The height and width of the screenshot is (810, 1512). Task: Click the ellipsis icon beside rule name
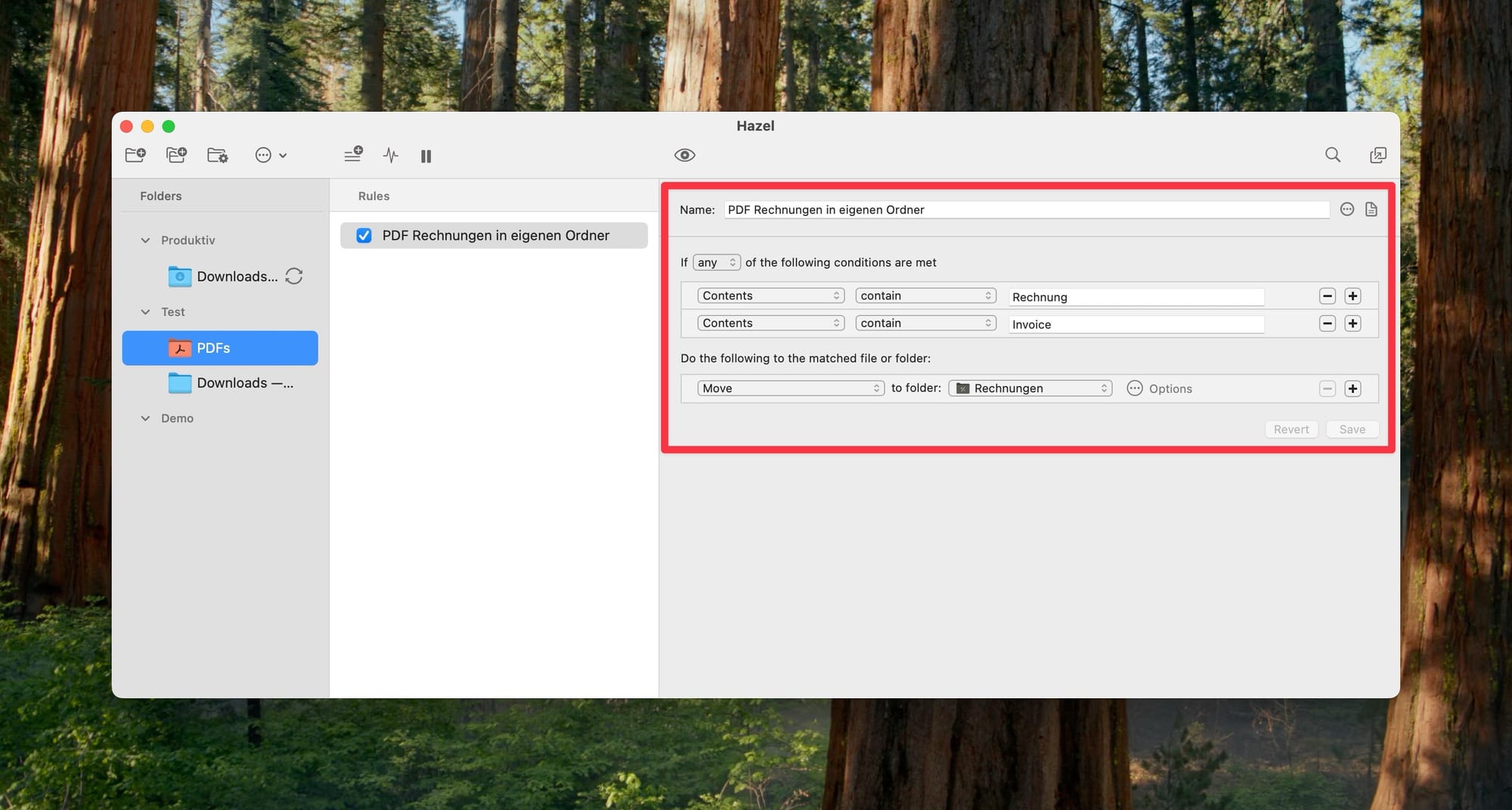tap(1346, 209)
